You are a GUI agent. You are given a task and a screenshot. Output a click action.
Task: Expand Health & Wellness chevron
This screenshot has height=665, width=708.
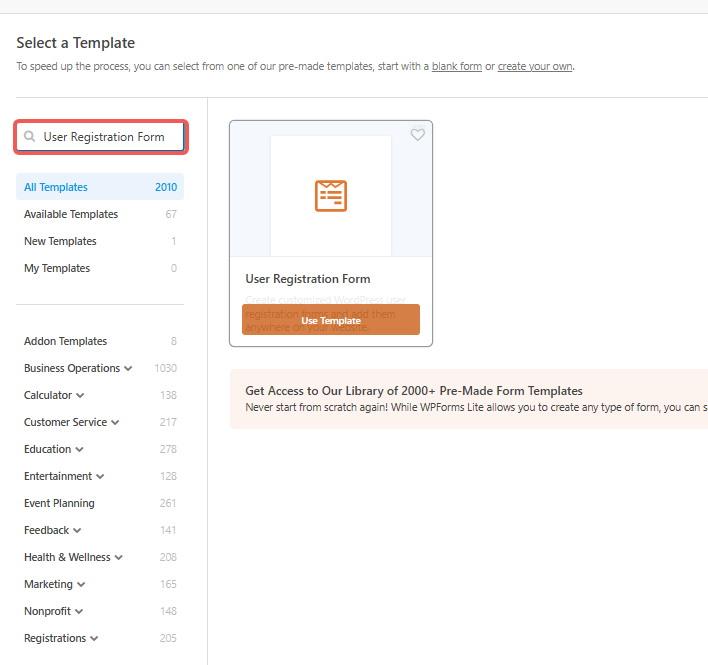click(x=119, y=558)
